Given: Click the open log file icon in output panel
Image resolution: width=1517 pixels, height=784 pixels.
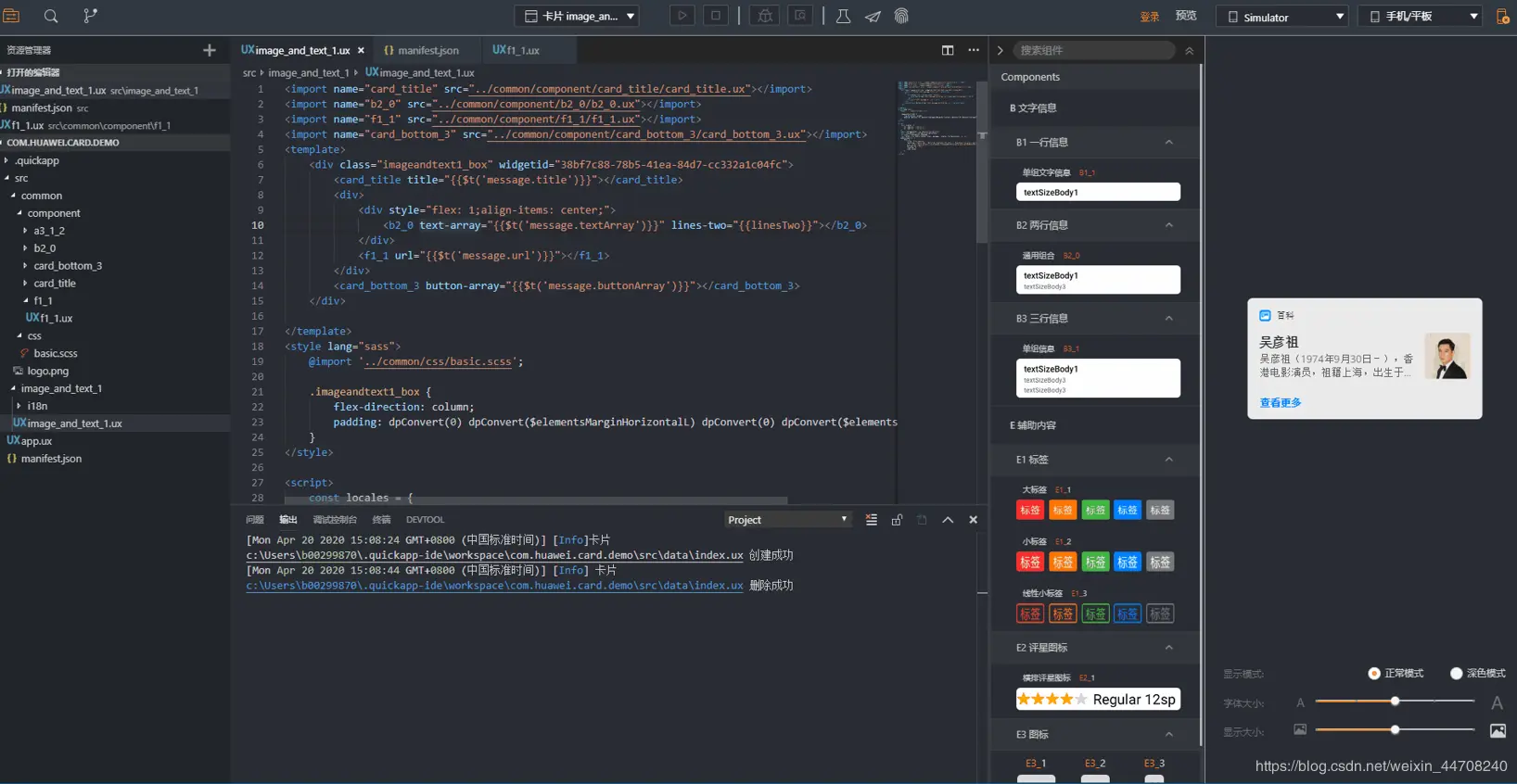Looking at the screenshot, I should point(922,520).
